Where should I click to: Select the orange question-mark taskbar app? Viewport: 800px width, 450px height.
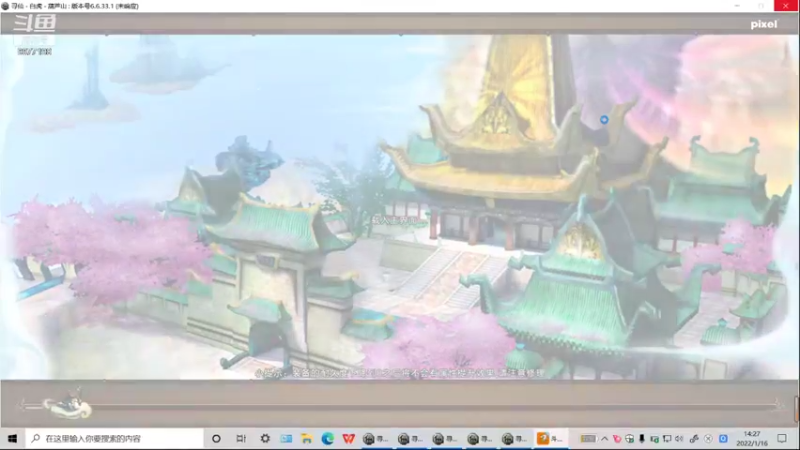tap(549, 438)
